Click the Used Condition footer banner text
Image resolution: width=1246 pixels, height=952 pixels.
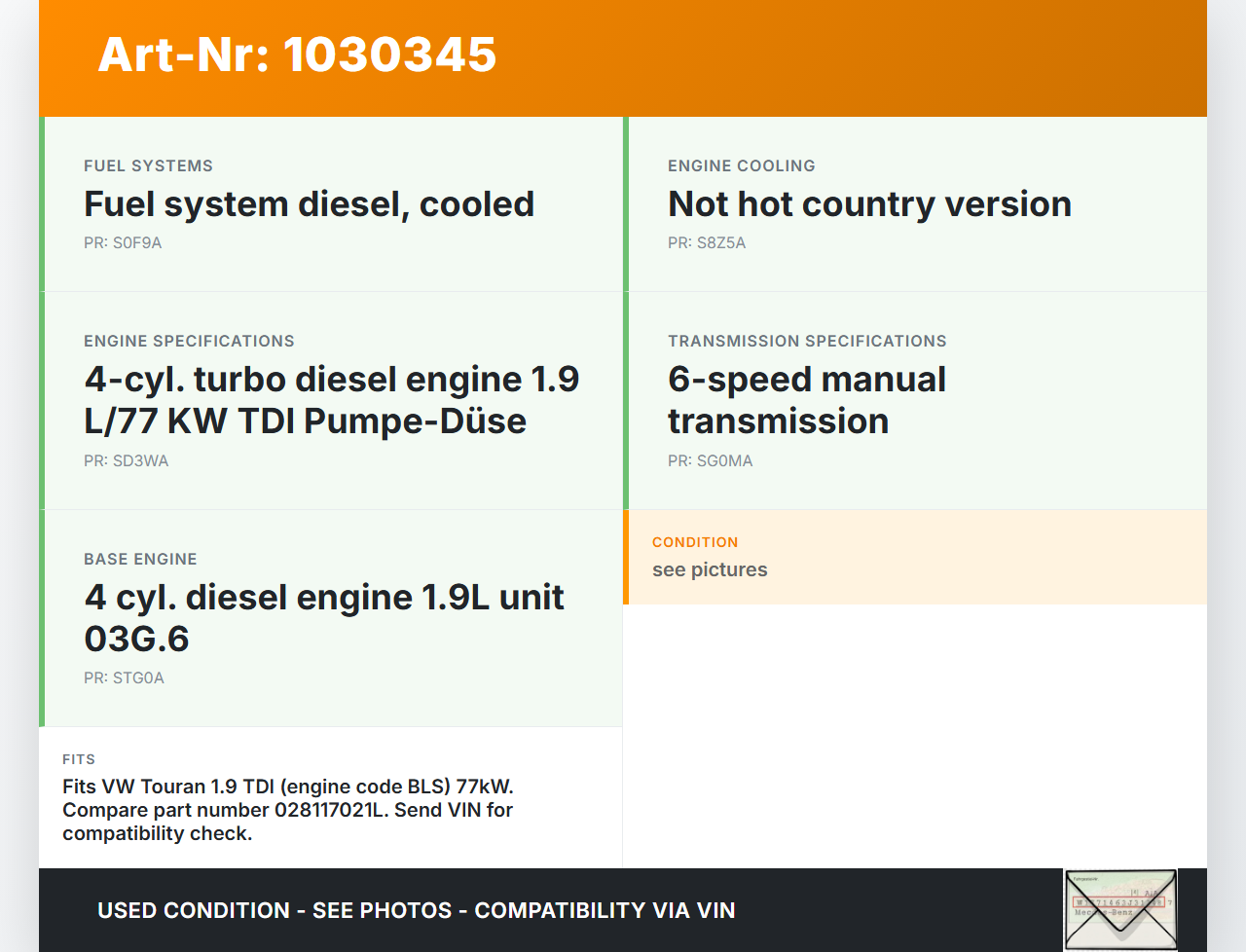coord(416,911)
